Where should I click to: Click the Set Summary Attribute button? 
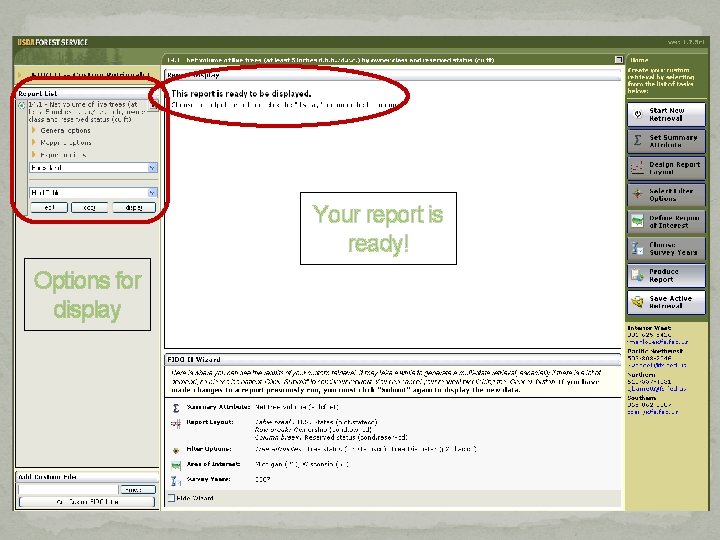(666, 141)
